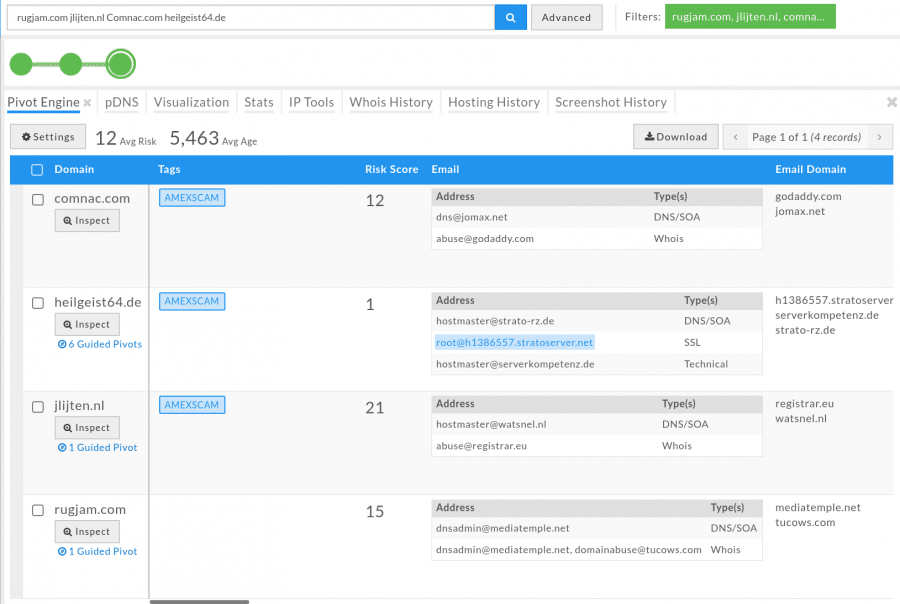Viewport: 900px width, 604px height.
Task: Switch to the pDNS tab
Action: [x=122, y=102]
